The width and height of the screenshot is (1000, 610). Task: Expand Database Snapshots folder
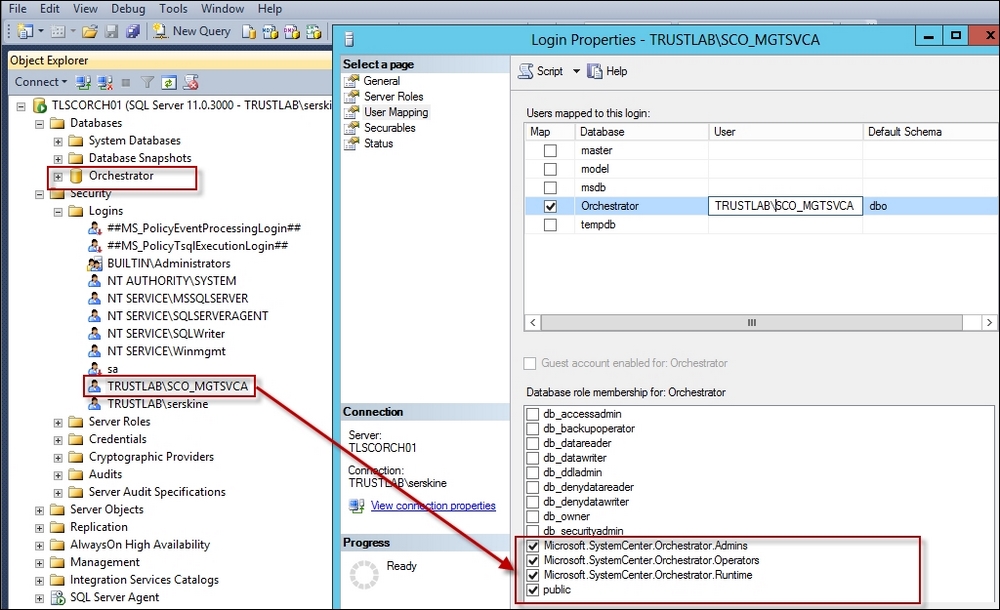(x=58, y=159)
